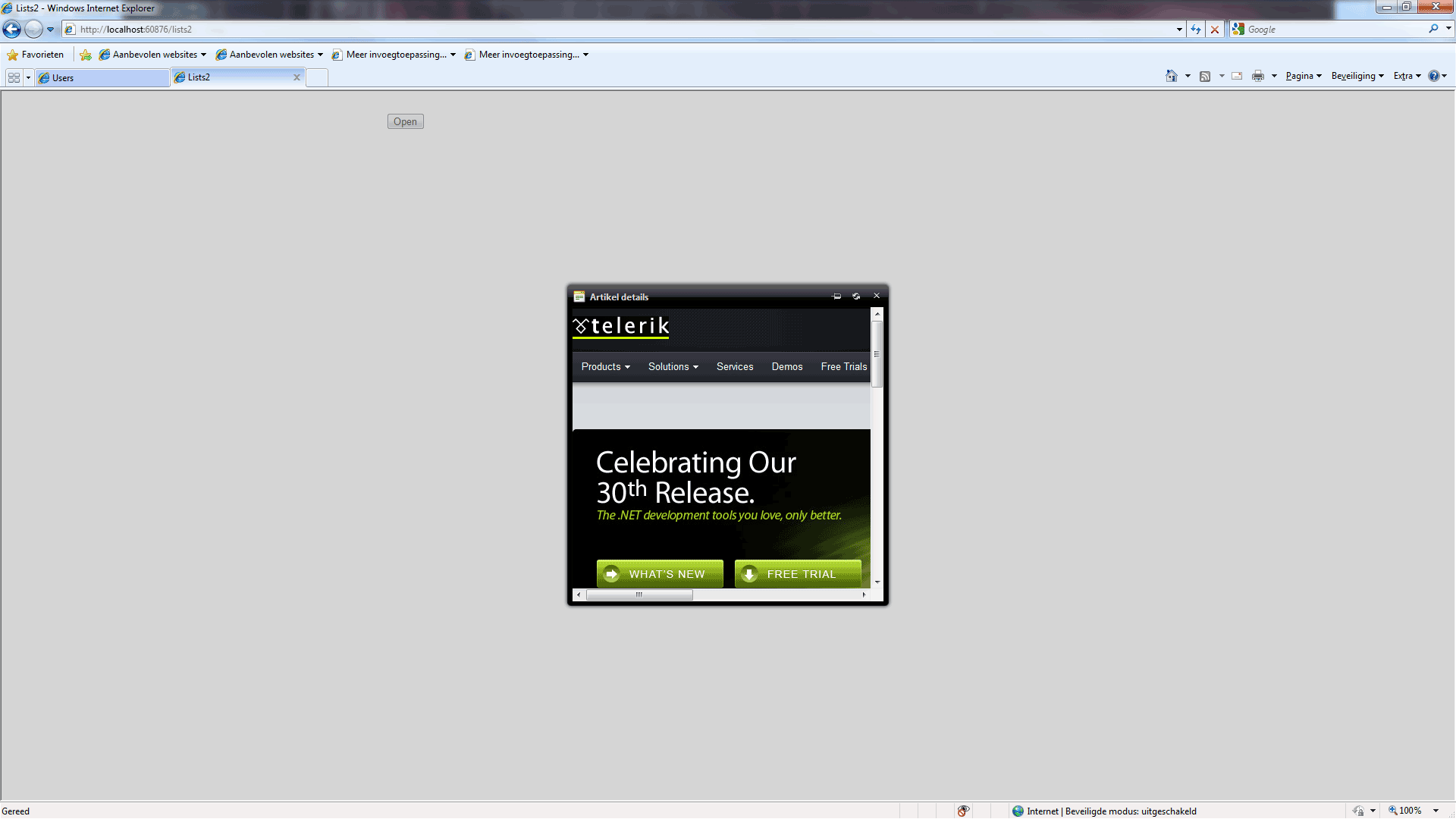The width and height of the screenshot is (1456, 819).
Task: Click the dialog scroll down arrow
Action: (x=877, y=582)
